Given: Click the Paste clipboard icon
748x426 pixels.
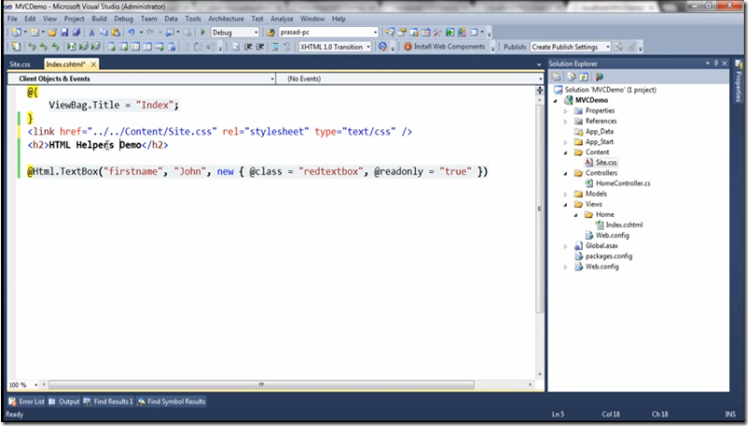Looking at the screenshot, I should point(115,32).
